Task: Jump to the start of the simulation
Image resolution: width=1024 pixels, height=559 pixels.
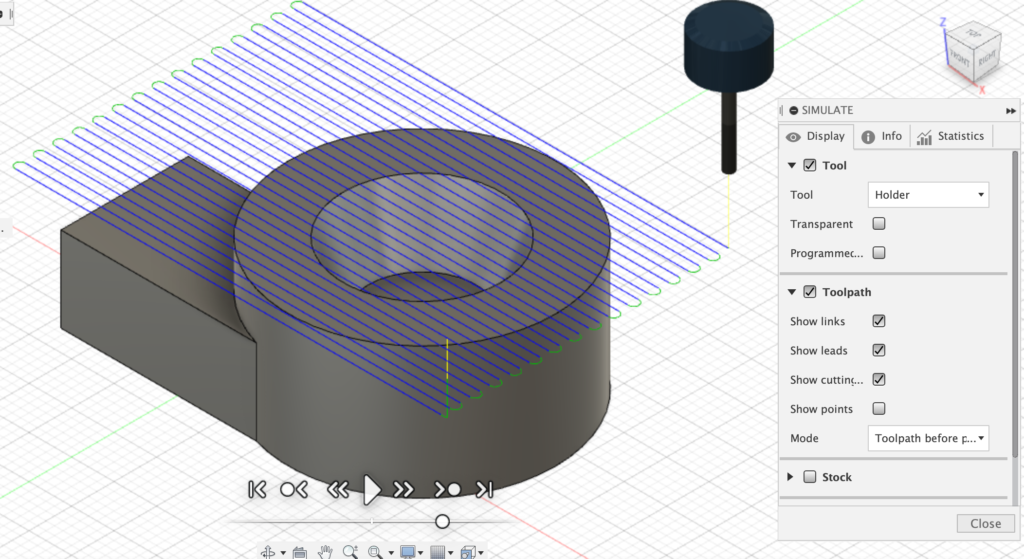Action: [x=257, y=489]
